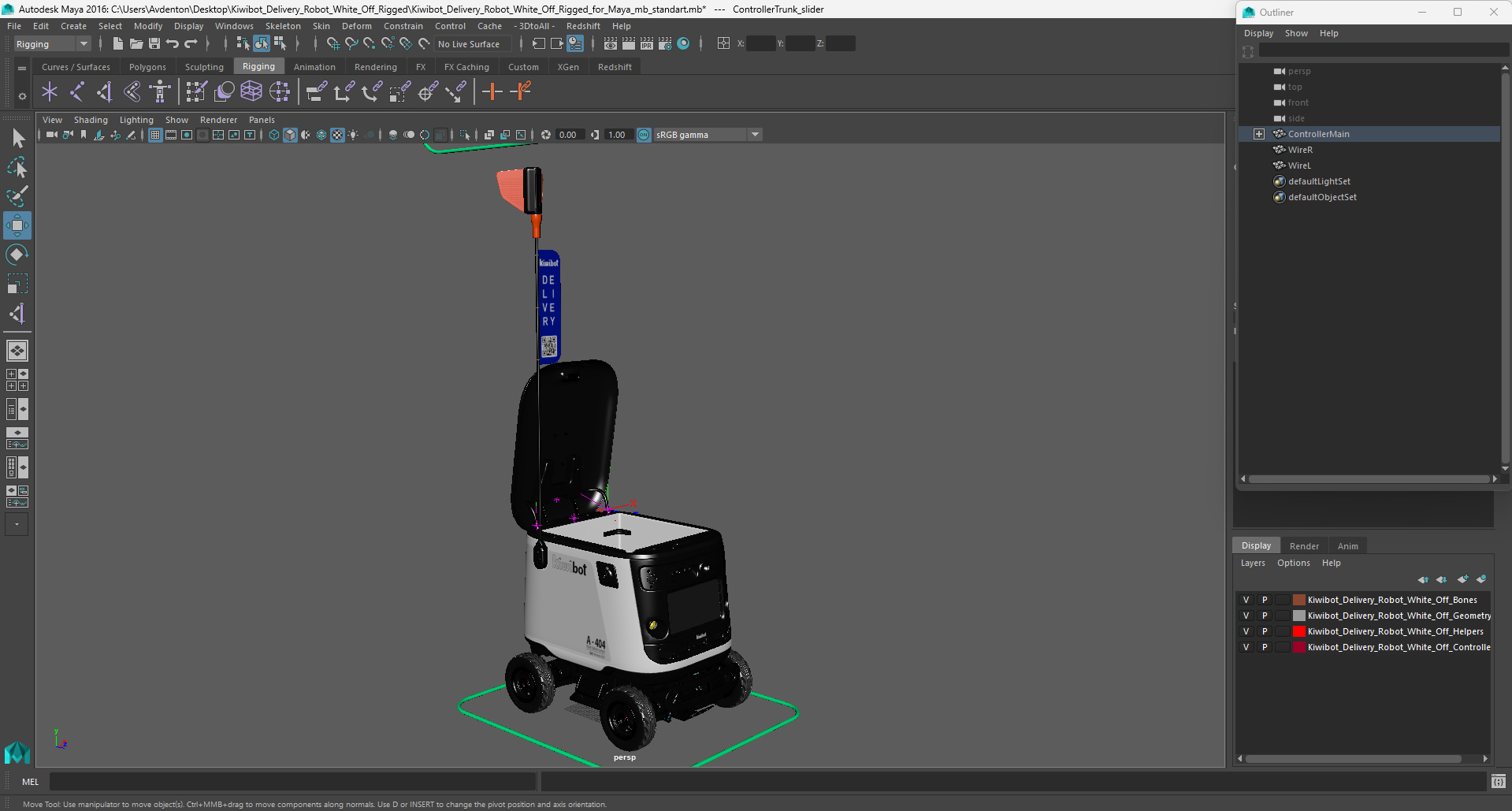Select the Scale tool
1512x811 pixels.
[x=17, y=284]
